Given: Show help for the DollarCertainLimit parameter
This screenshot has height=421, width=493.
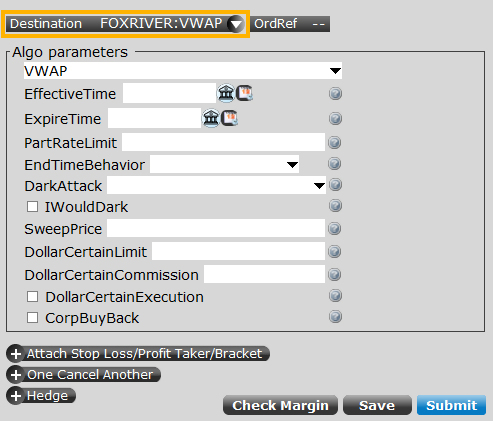Looking at the screenshot, I should (x=335, y=252).
